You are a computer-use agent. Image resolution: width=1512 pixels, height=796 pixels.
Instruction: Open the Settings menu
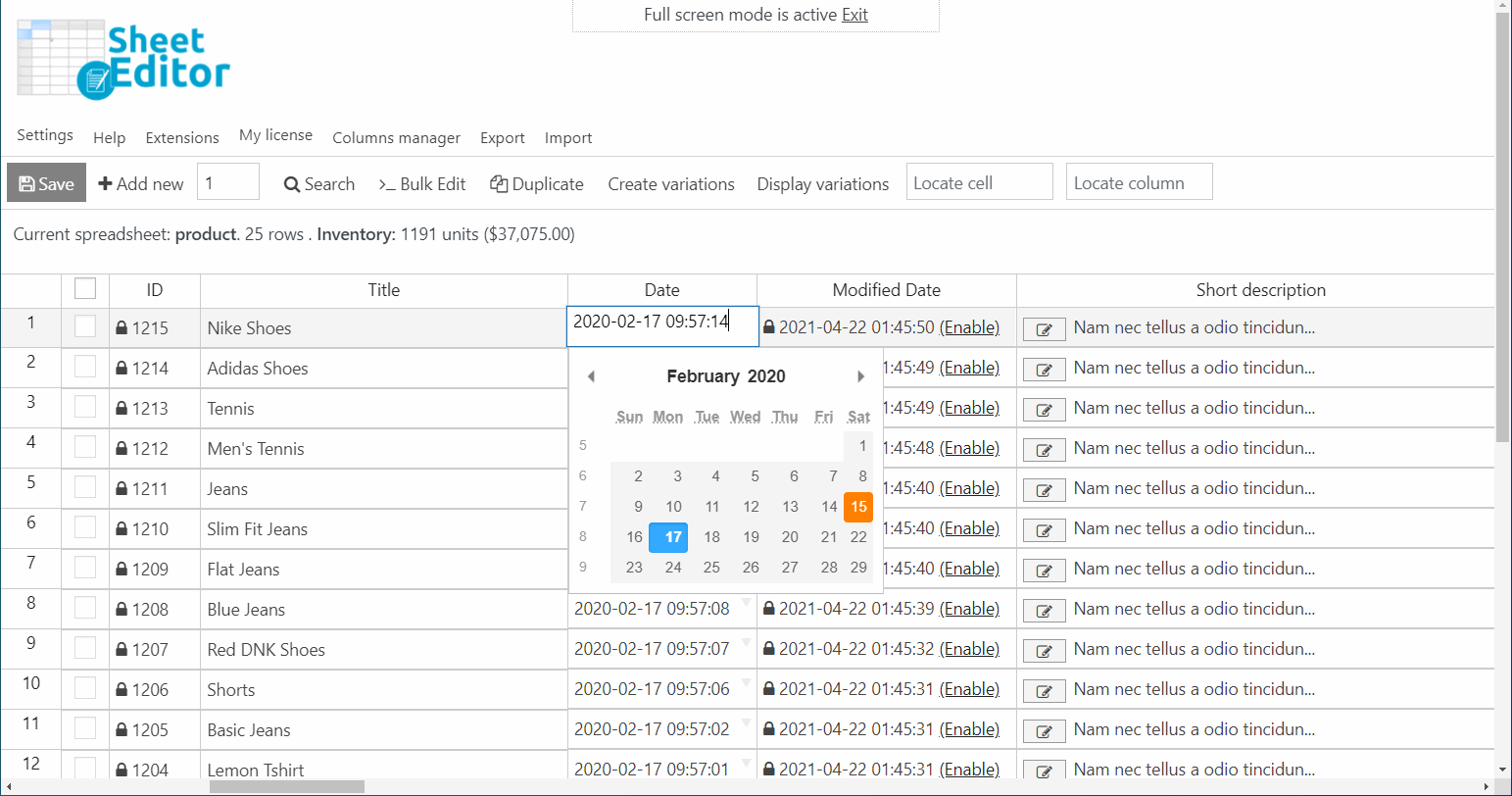pos(45,135)
